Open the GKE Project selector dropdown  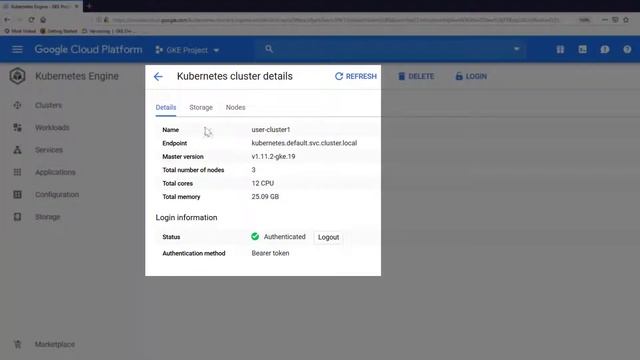coord(187,50)
